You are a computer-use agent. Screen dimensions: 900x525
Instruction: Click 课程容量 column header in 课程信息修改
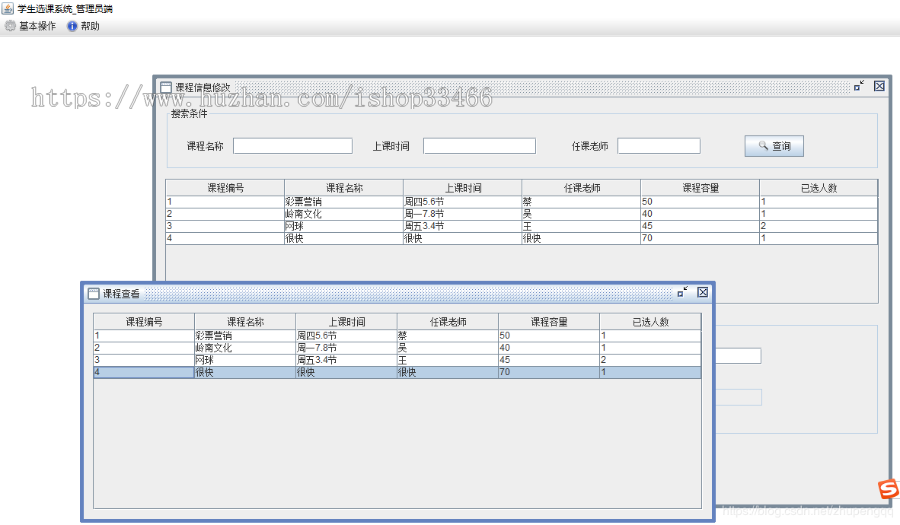pos(700,188)
